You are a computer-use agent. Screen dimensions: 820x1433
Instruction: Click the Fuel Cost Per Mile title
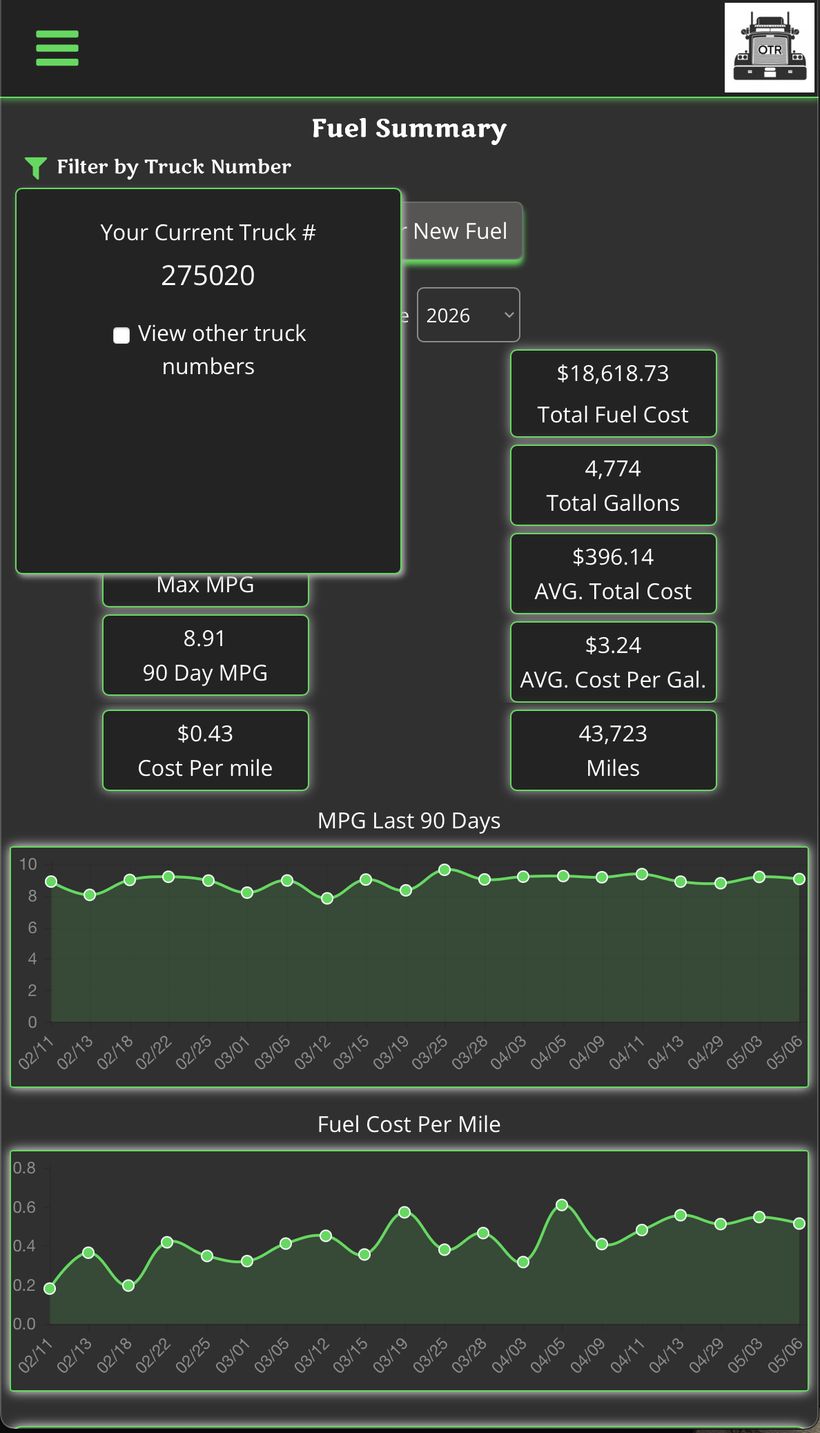[409, 1125]
